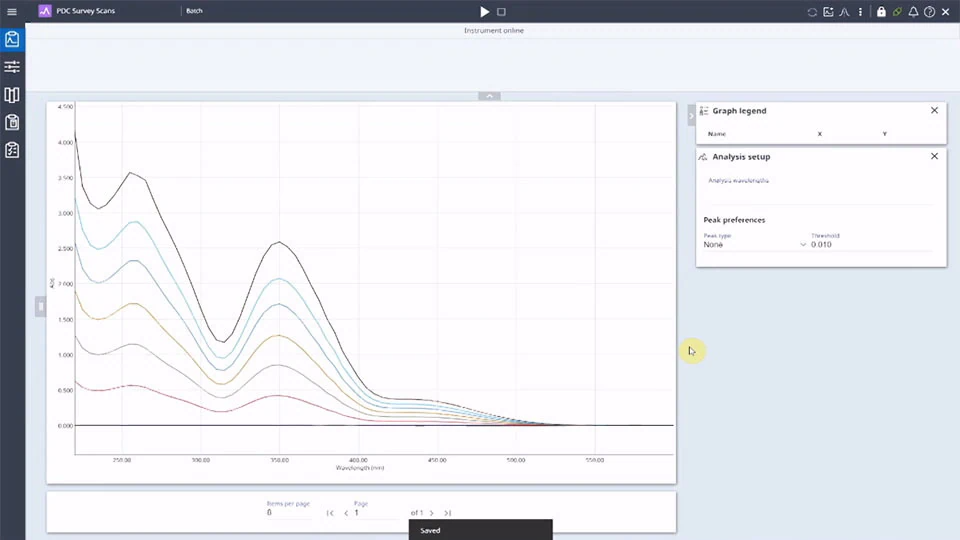Open the Peak type dropdown
Image resolution: width=960 pixels, height=540 pixels.
click(755, 245)
